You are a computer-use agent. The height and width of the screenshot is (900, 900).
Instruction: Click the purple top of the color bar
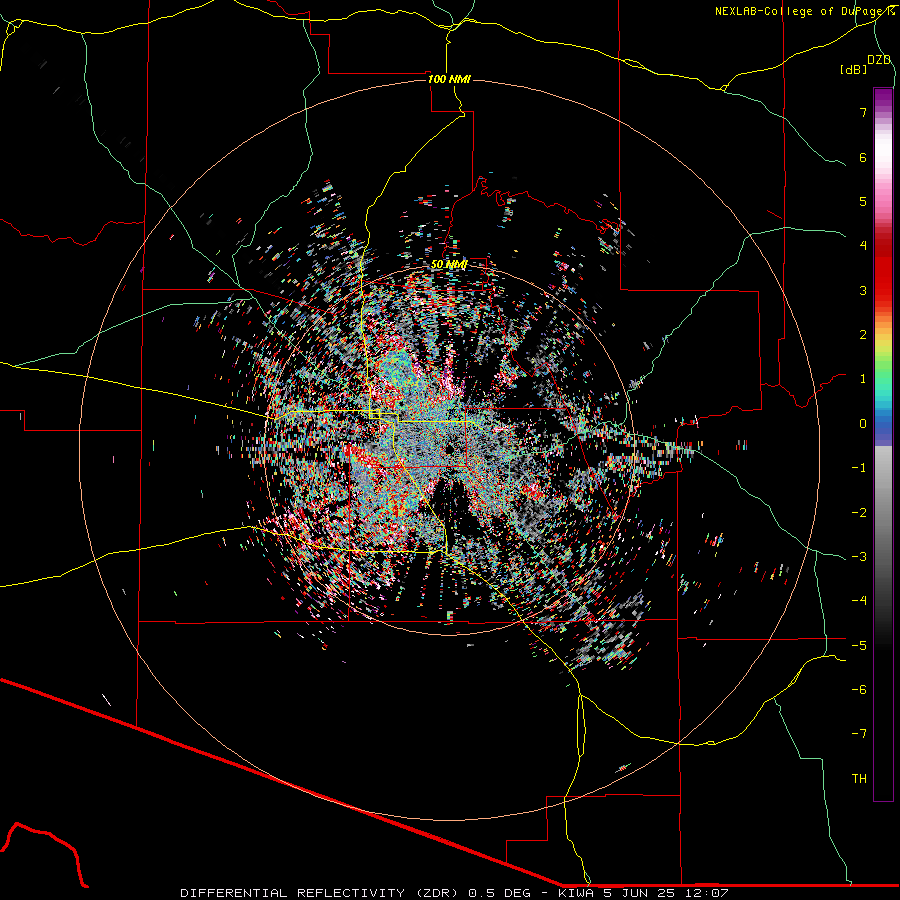883,99
